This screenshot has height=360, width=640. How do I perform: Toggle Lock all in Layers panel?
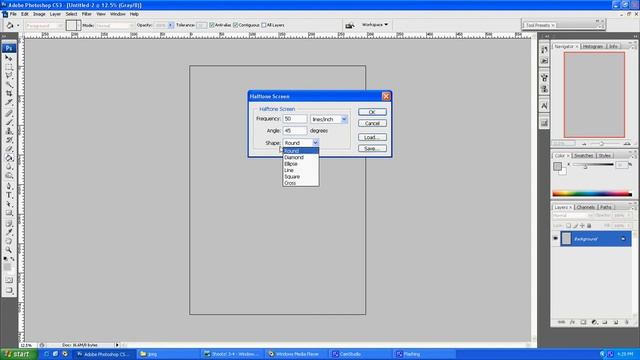589,225
